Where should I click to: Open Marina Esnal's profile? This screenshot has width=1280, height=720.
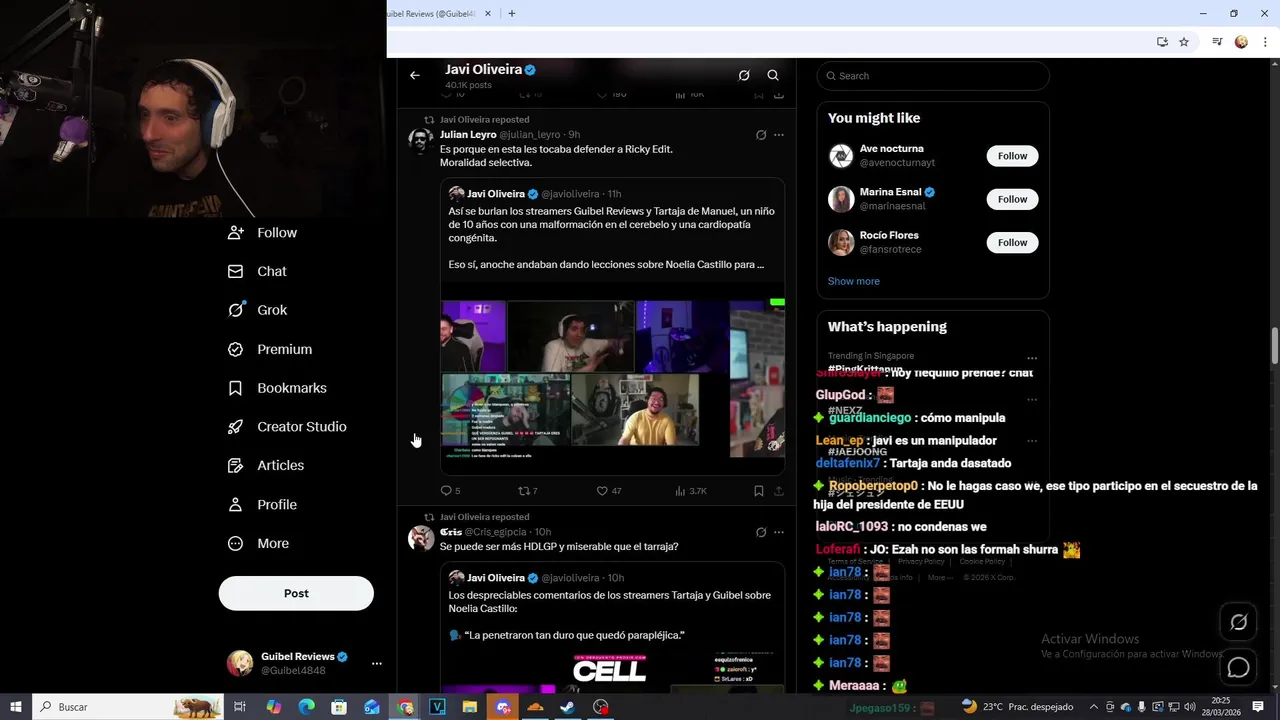pos(890,192)
